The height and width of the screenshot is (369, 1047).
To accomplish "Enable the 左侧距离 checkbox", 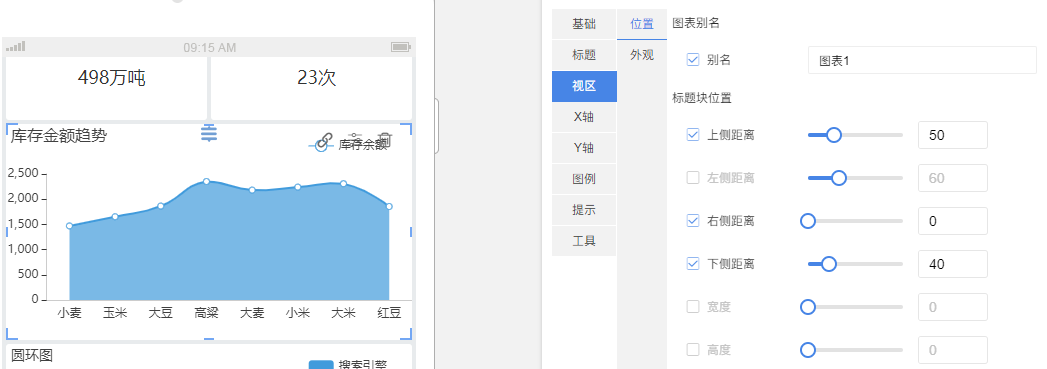I will (693, 177).
